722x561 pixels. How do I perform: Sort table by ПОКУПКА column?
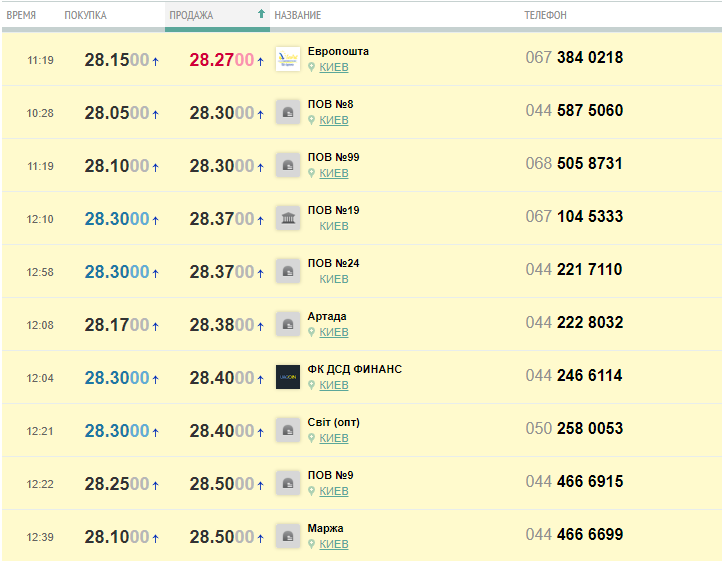pyautogui.click(x=85, y=16)
